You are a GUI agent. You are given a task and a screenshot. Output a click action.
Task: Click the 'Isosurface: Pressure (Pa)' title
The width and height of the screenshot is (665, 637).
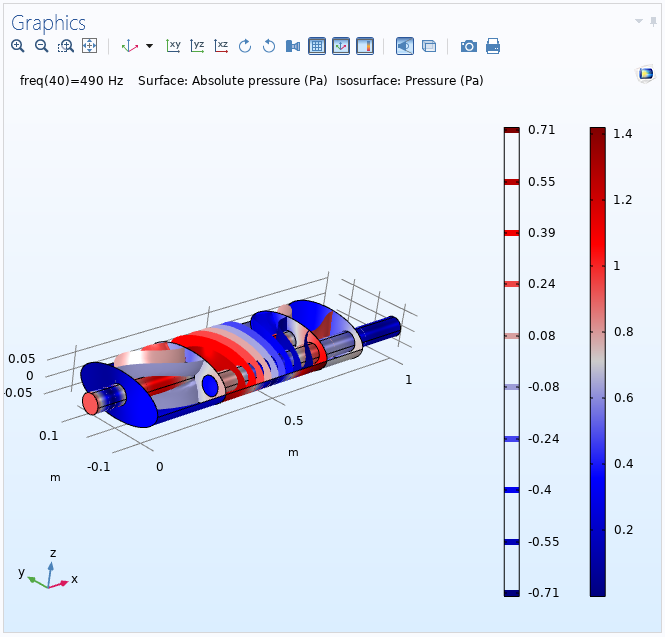click(x=410, y=81)
